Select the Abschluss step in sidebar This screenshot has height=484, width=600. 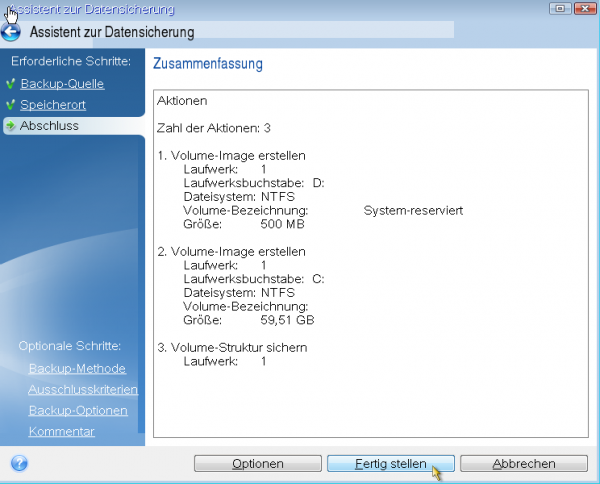click(x=49, y=126)
